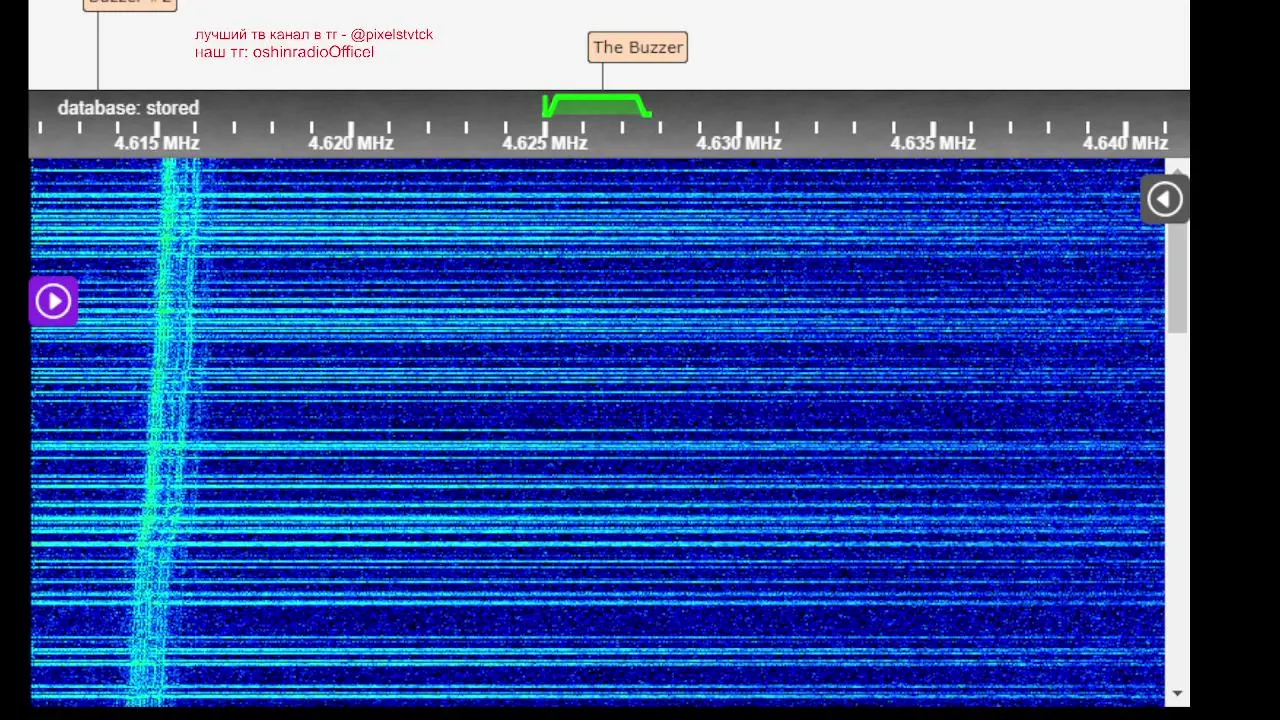1280x720 pixels.
Task: Click the green passband tuning indicator
Action: 597,105
